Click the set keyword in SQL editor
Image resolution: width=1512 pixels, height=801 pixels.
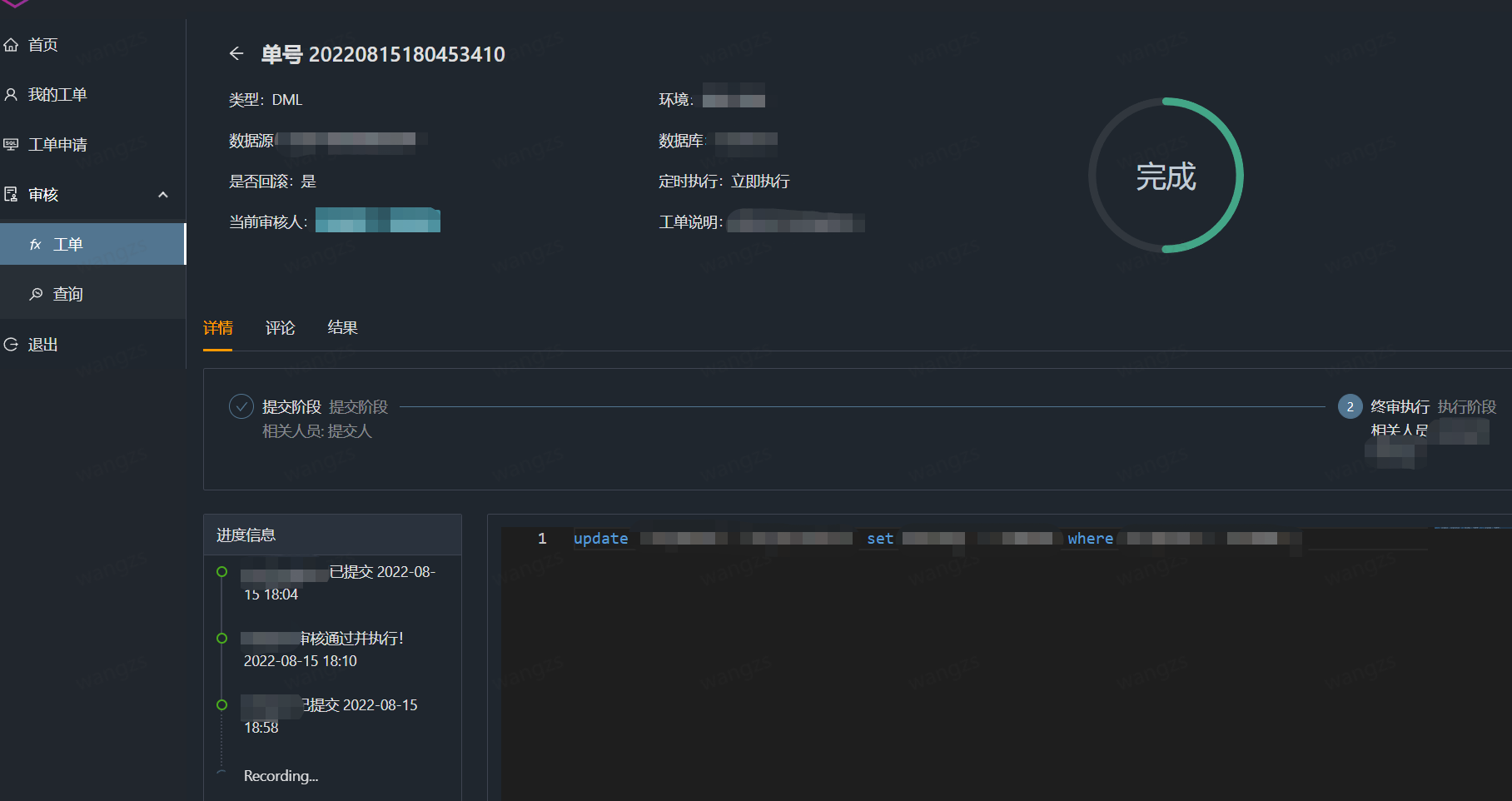click(880, 539)
